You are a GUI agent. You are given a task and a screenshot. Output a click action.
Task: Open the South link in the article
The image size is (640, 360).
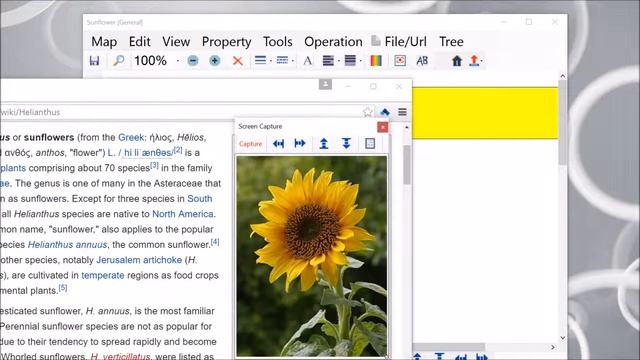pos(200,199)
